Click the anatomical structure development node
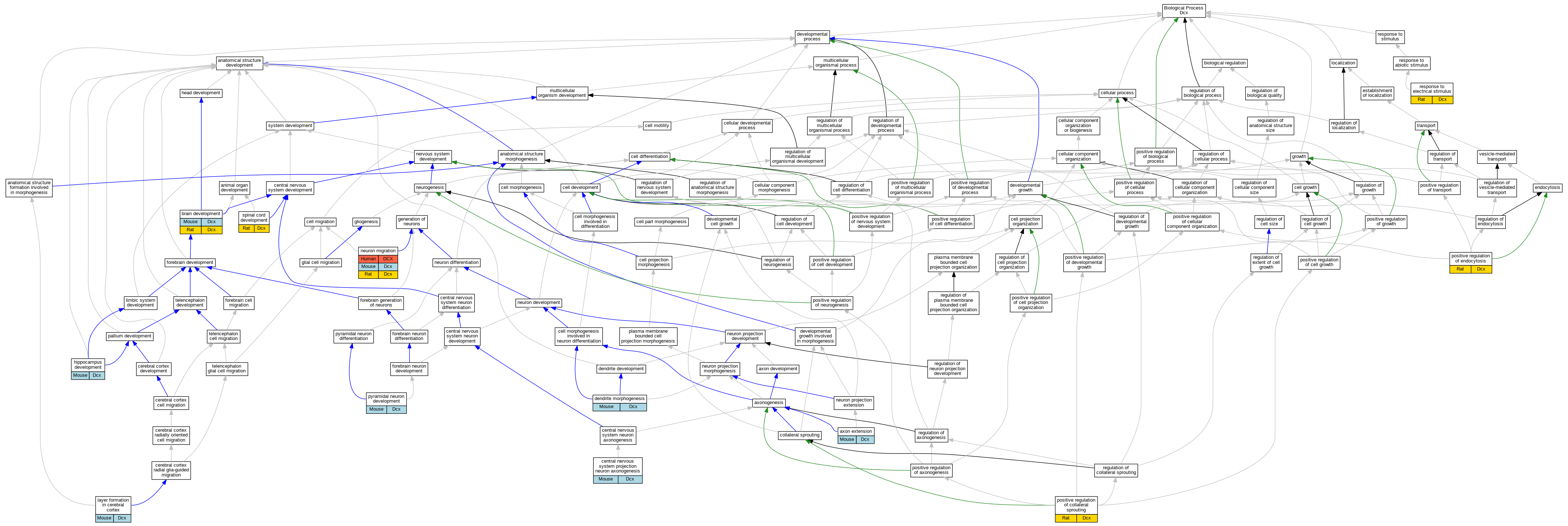 239,63
